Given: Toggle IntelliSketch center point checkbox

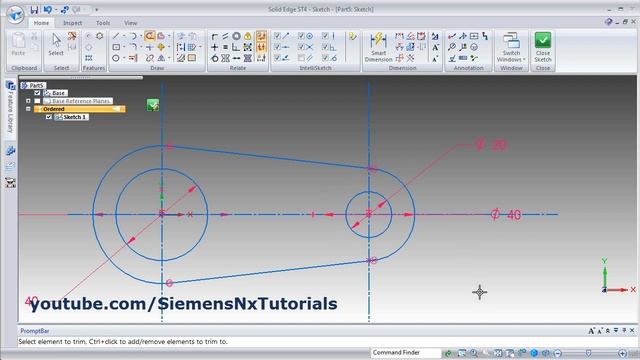Looking at the screenshot, I should 301,36.
